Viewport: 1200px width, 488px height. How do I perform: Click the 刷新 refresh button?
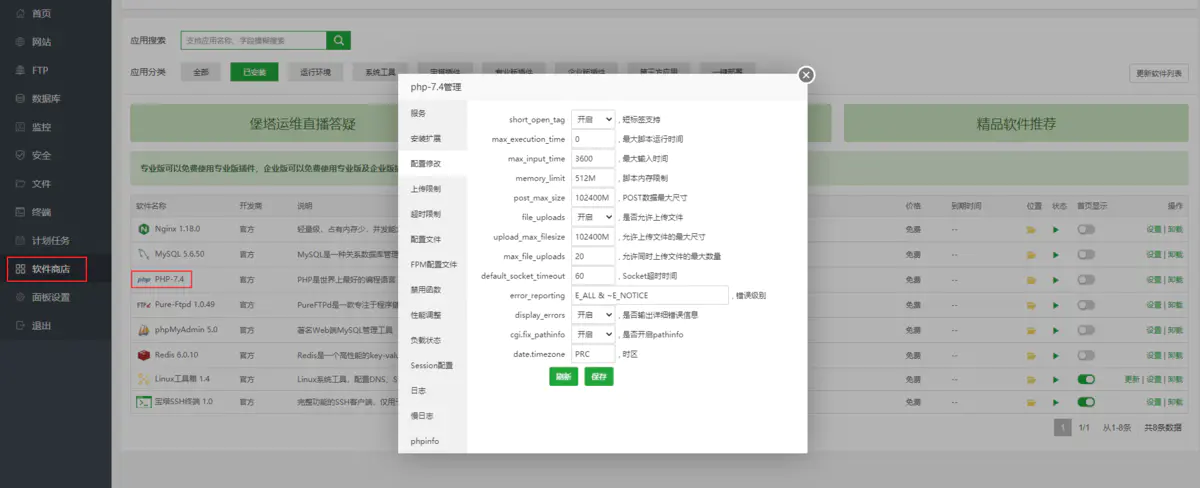pyautogui.click(x=563, y=377)
